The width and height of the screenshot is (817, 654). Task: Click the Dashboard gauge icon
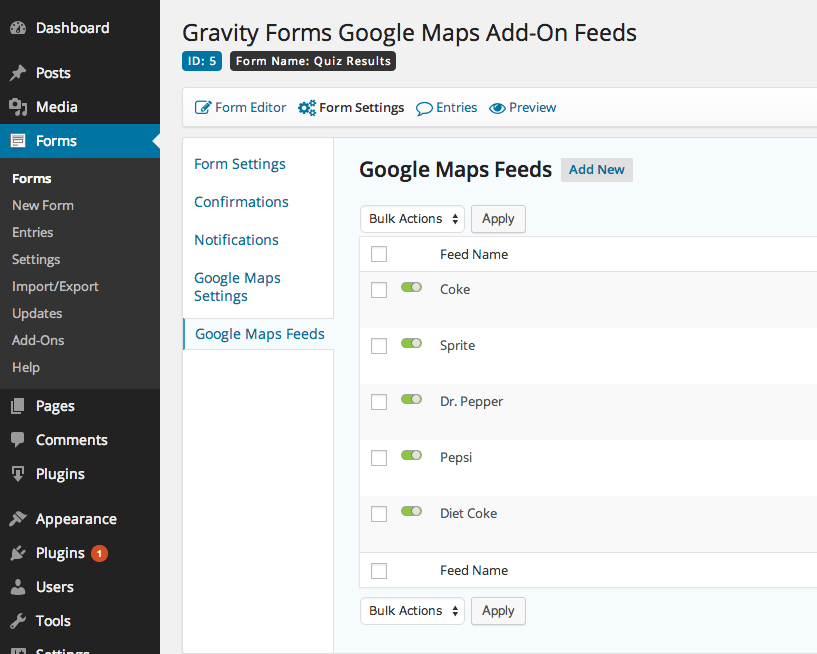pyautogui.click(x=18, y=28)
